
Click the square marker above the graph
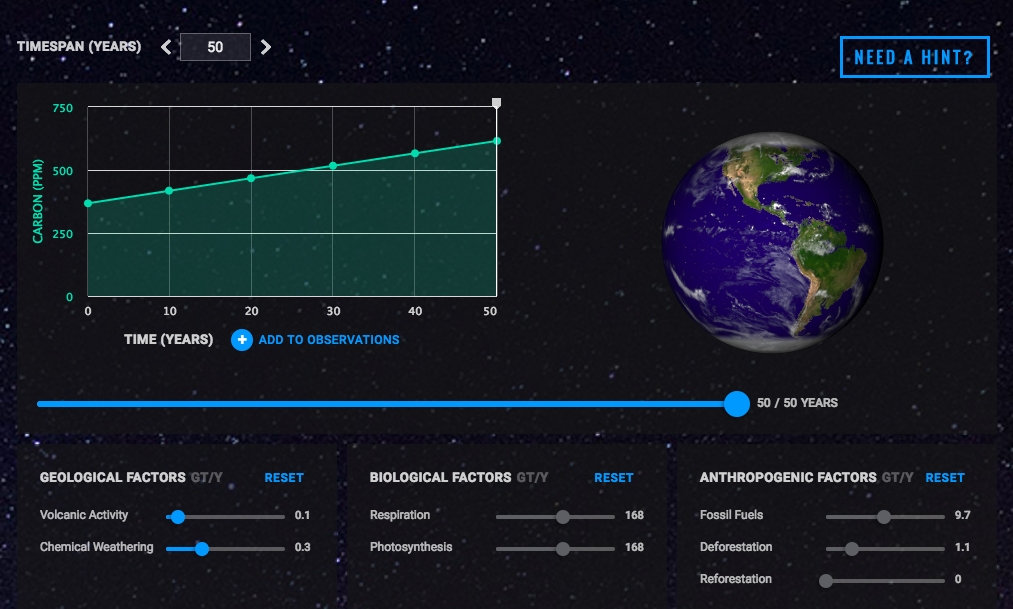point(496,102)
